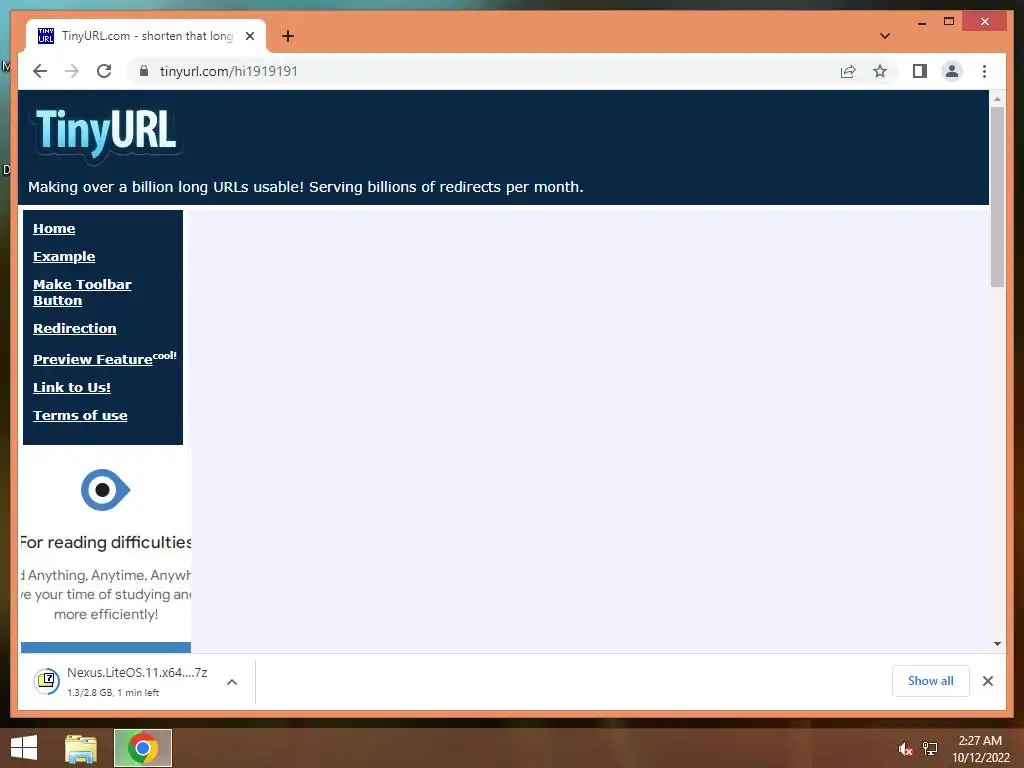Screen dimensions: 1024x768
Task: Expand the tab search chevron
Action: coord(885,36)
